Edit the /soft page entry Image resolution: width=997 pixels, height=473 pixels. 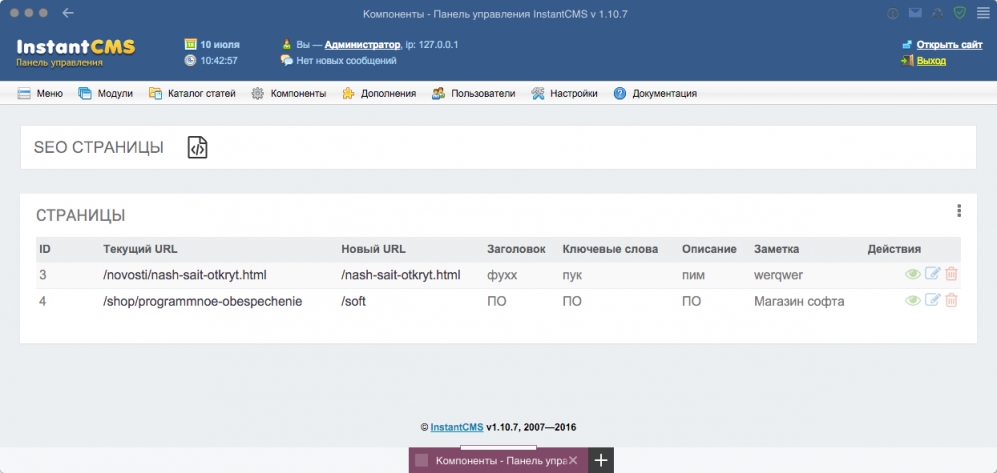coord(932,300)
